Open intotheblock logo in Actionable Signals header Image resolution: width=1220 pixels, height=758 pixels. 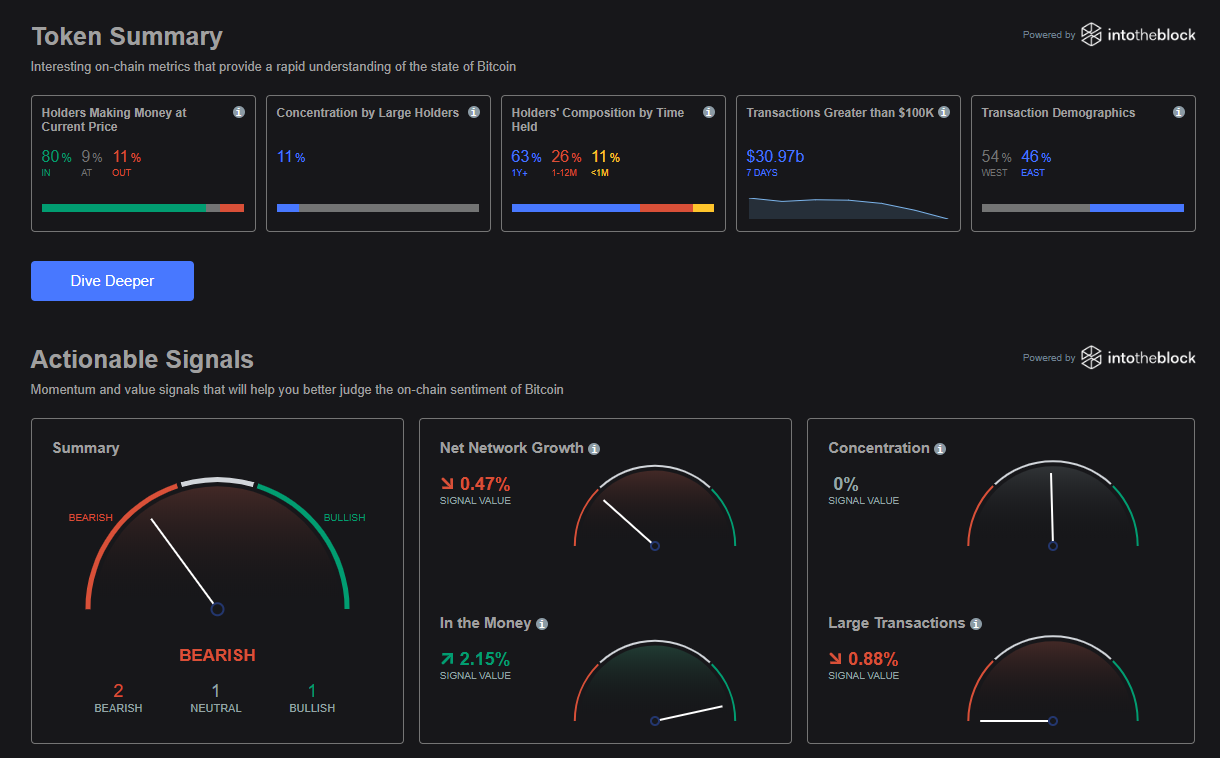click(x=1138, y=358)
